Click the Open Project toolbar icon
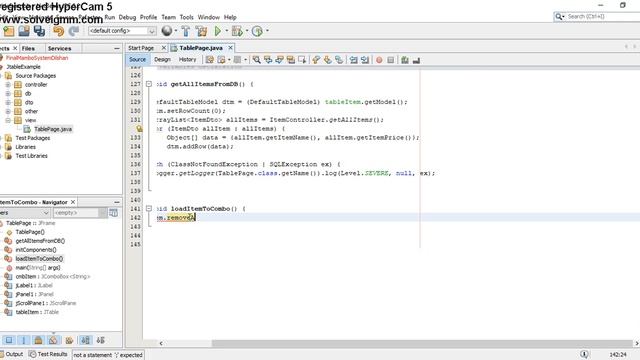640x360 pixels. tap(24, 31)
